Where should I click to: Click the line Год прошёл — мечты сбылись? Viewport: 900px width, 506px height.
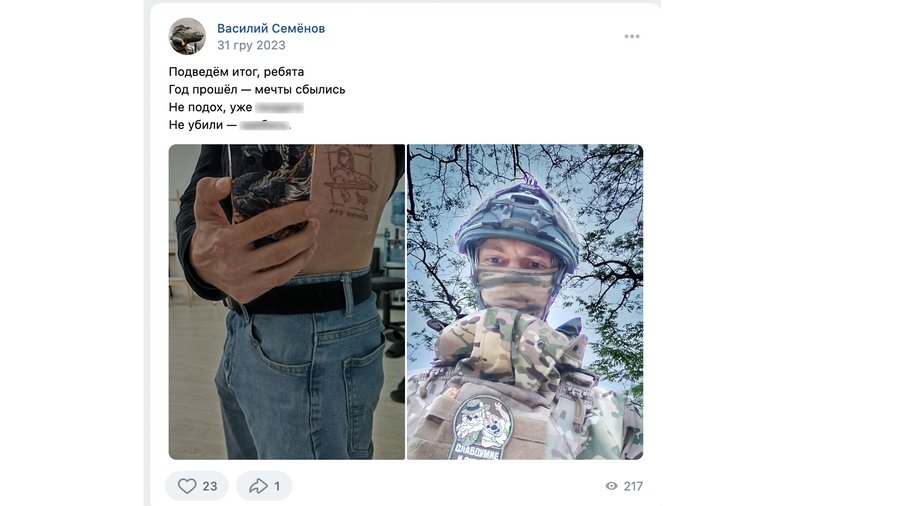257,89
